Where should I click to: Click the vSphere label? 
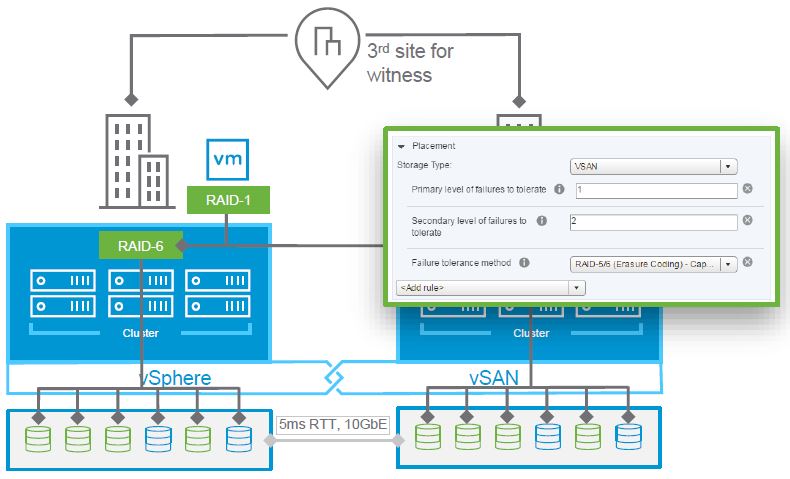175,378
